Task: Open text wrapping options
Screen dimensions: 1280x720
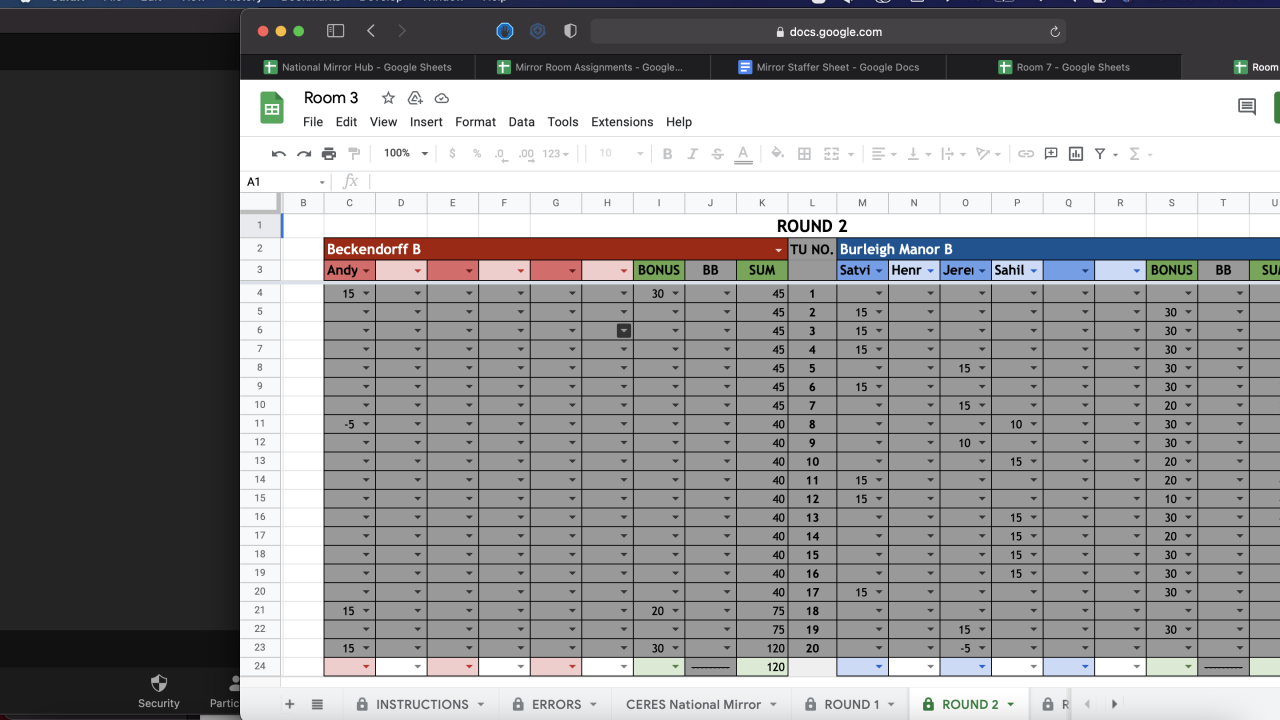Action: coord(952,154)
